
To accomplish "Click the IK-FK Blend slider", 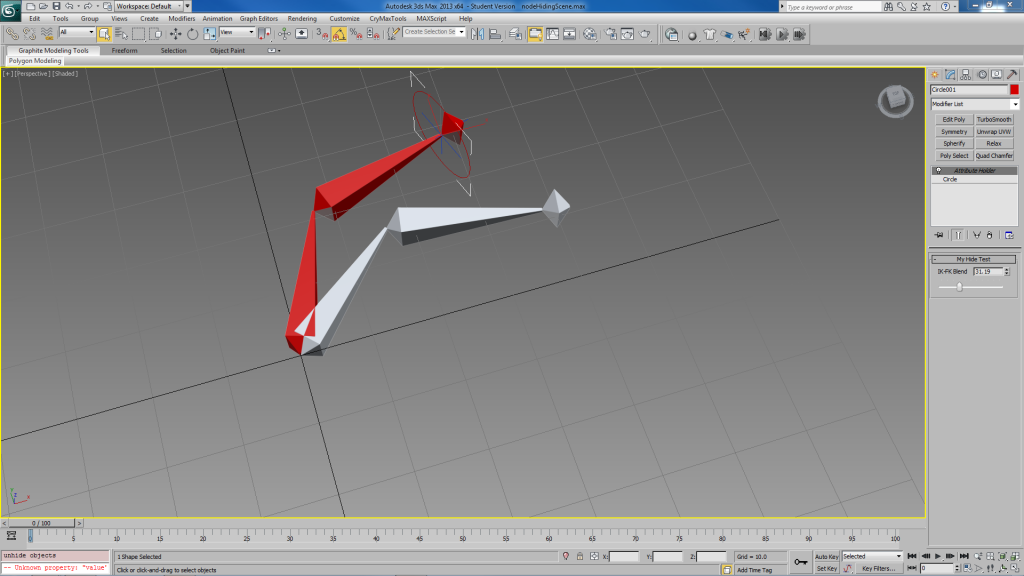I will click(959, 287).
